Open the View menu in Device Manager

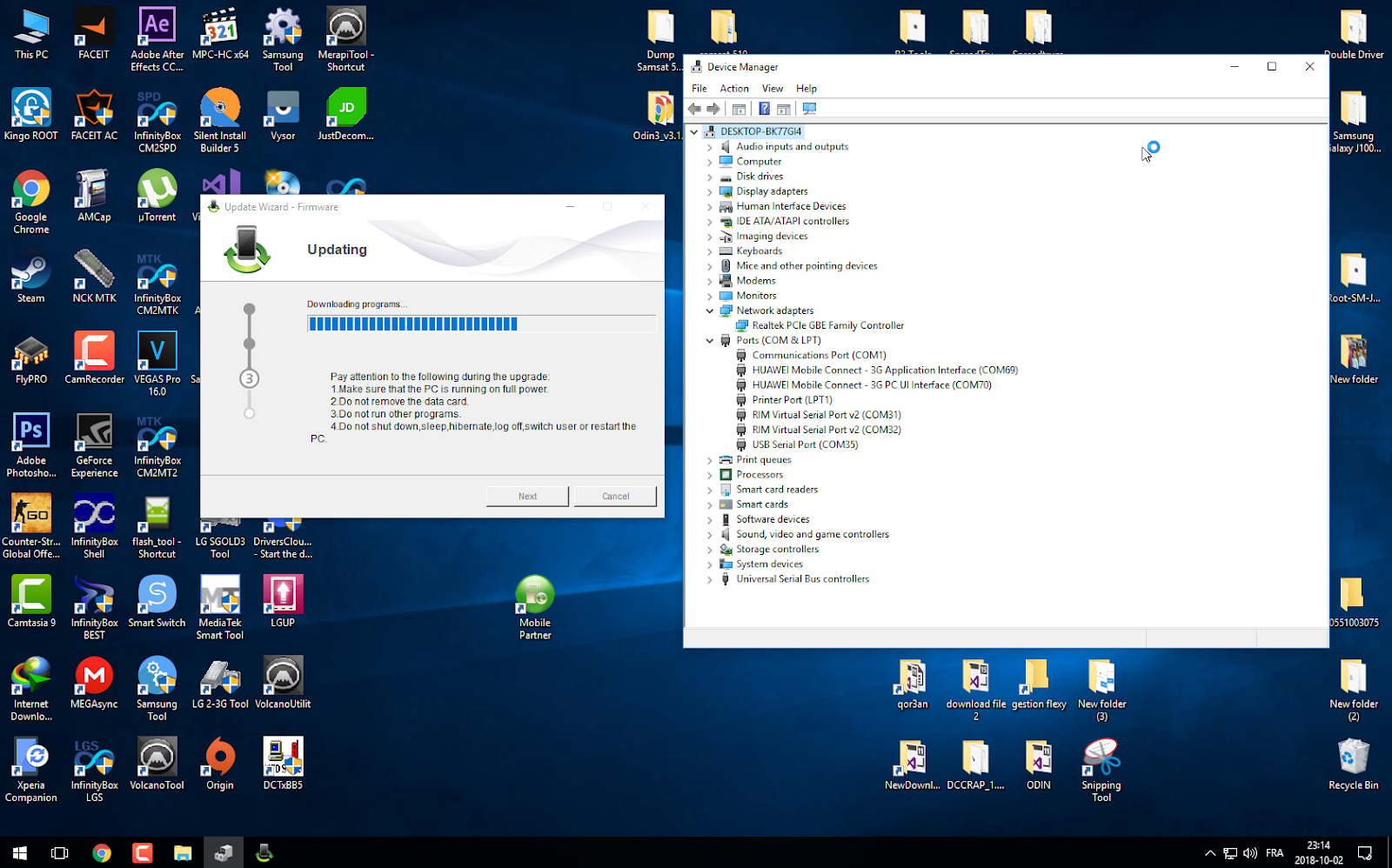click(773, 88)
